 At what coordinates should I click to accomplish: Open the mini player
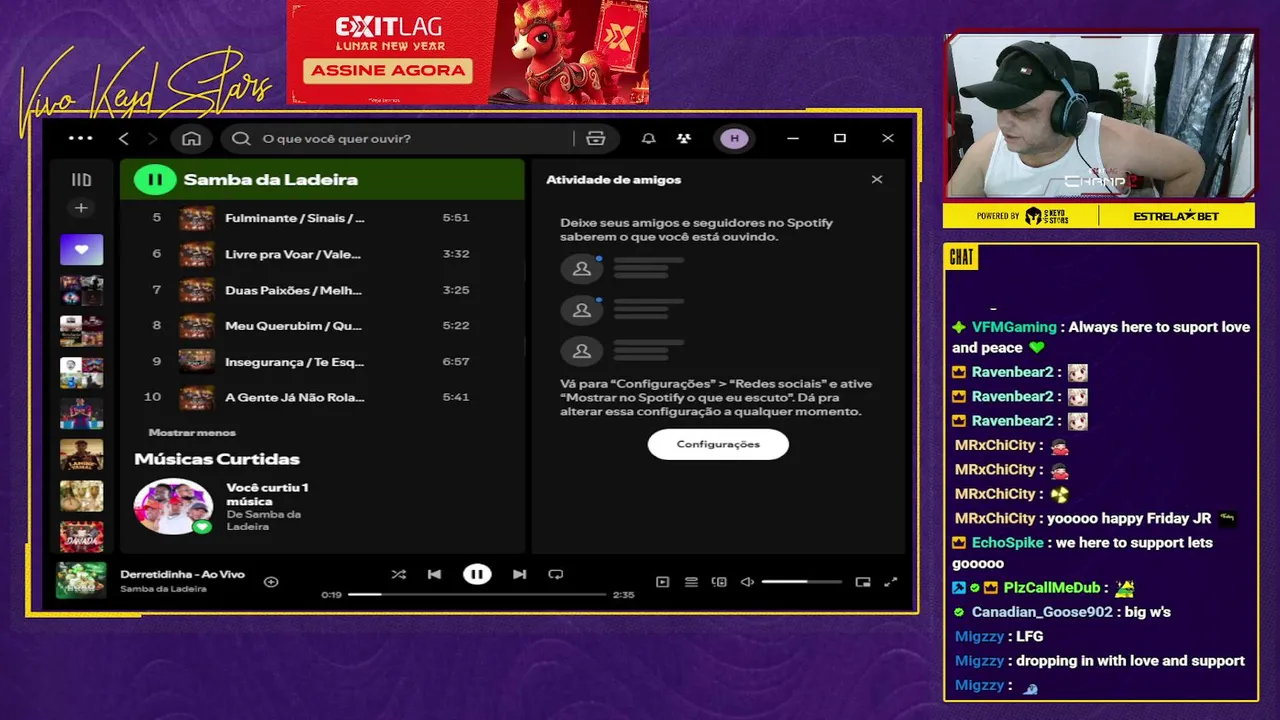[x=863, y=582]
